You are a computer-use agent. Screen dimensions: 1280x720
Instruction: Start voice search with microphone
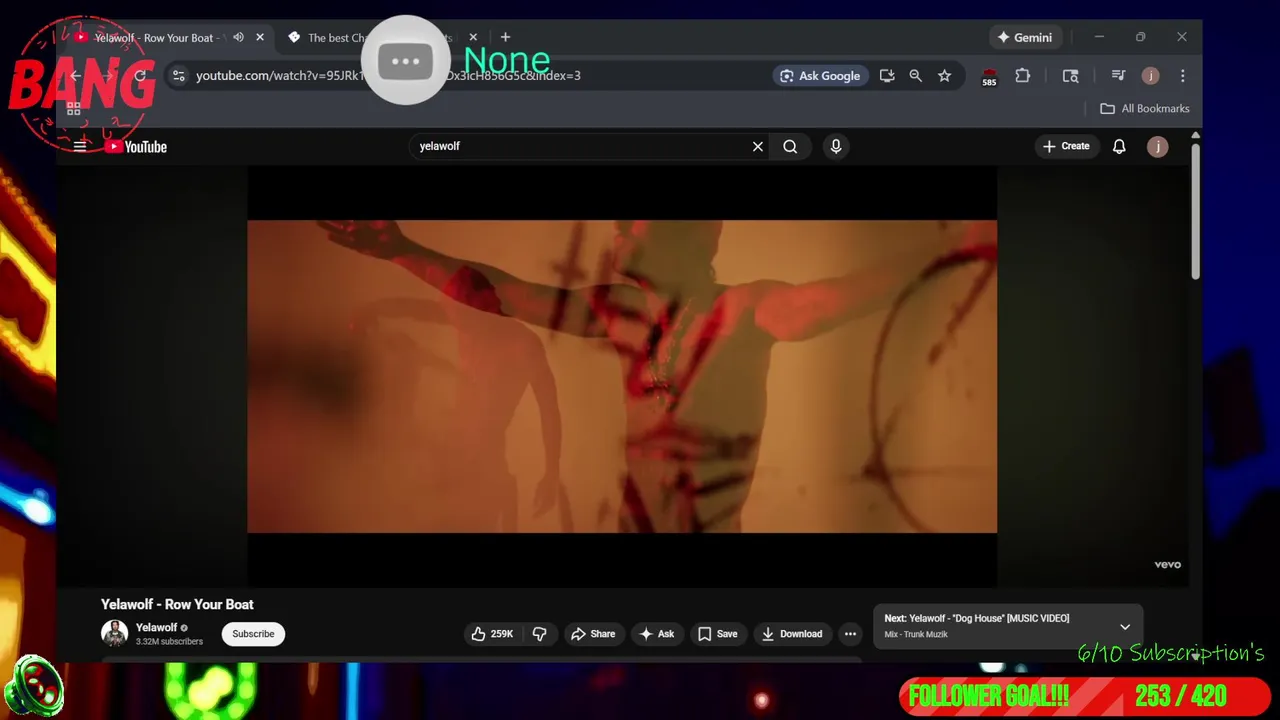tap(836, 146)
